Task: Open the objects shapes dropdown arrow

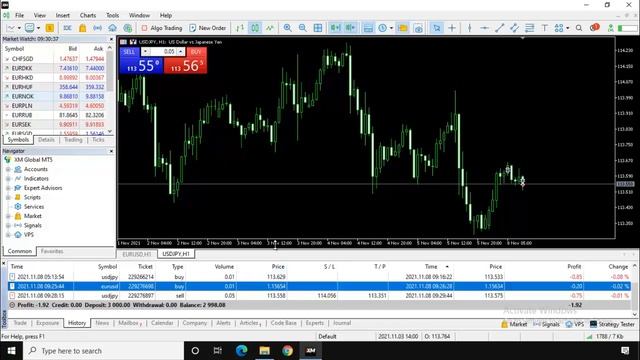Action: [x=567, y=28]
